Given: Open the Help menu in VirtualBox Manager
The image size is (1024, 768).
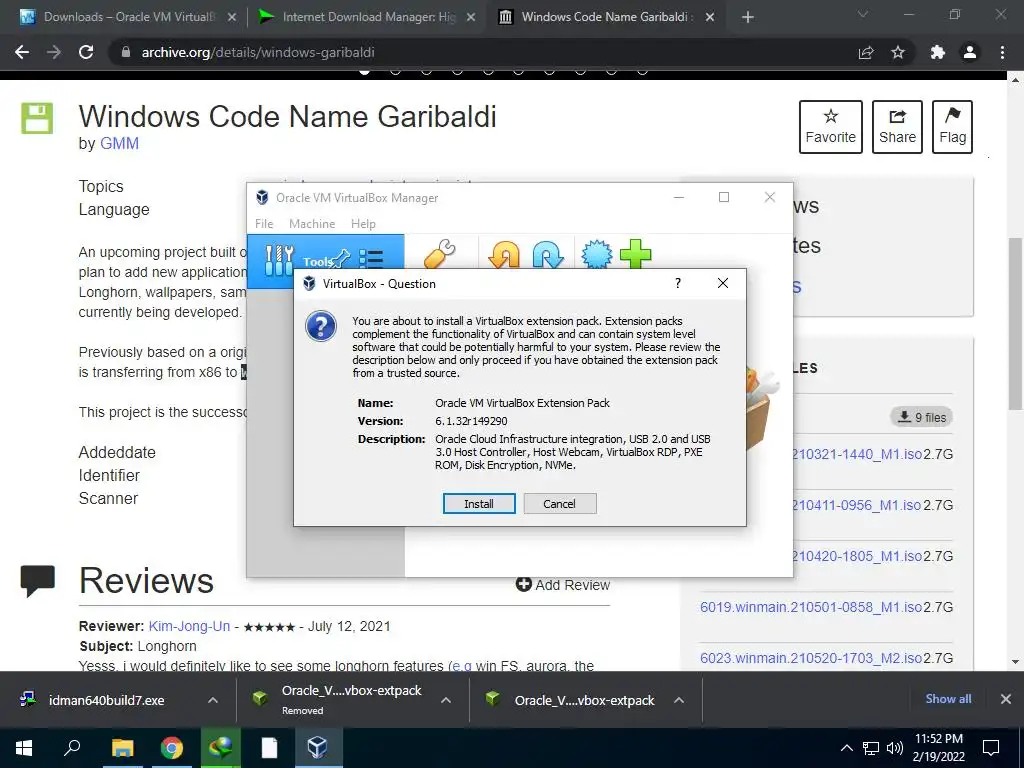Looking at the screenshot, I should click(x=363, y=223).
